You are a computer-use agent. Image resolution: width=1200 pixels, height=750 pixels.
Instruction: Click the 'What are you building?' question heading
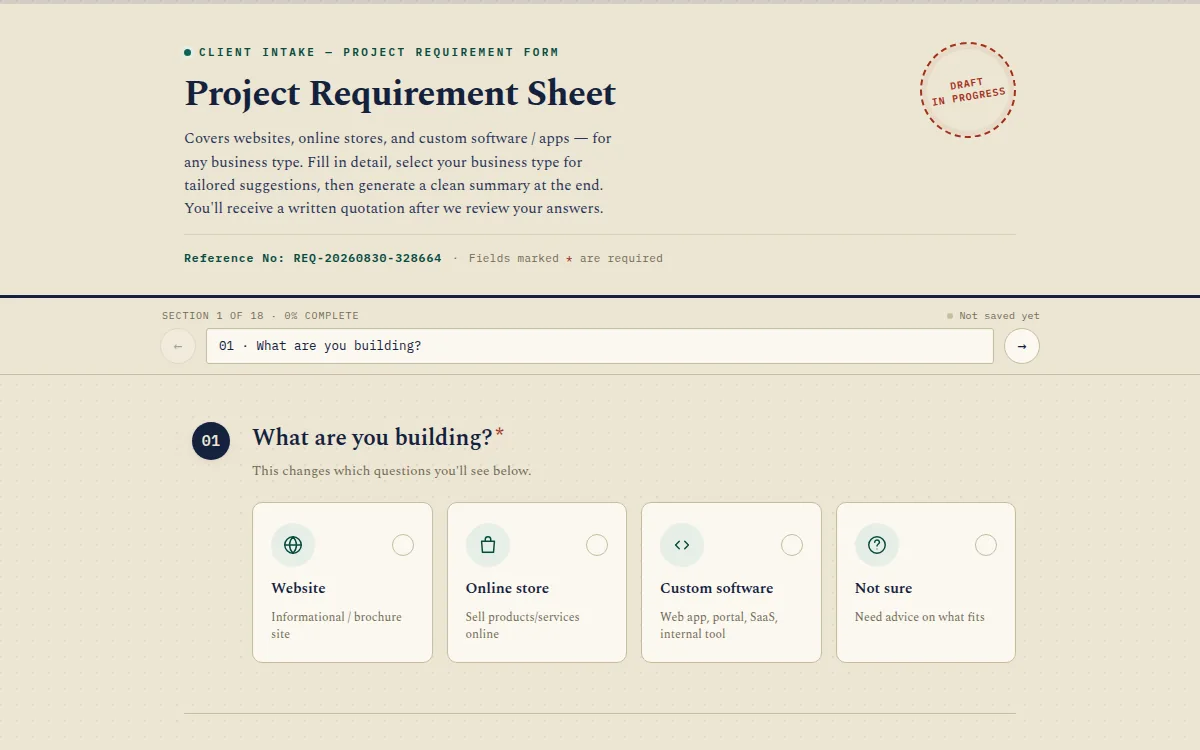coord(372,437)
